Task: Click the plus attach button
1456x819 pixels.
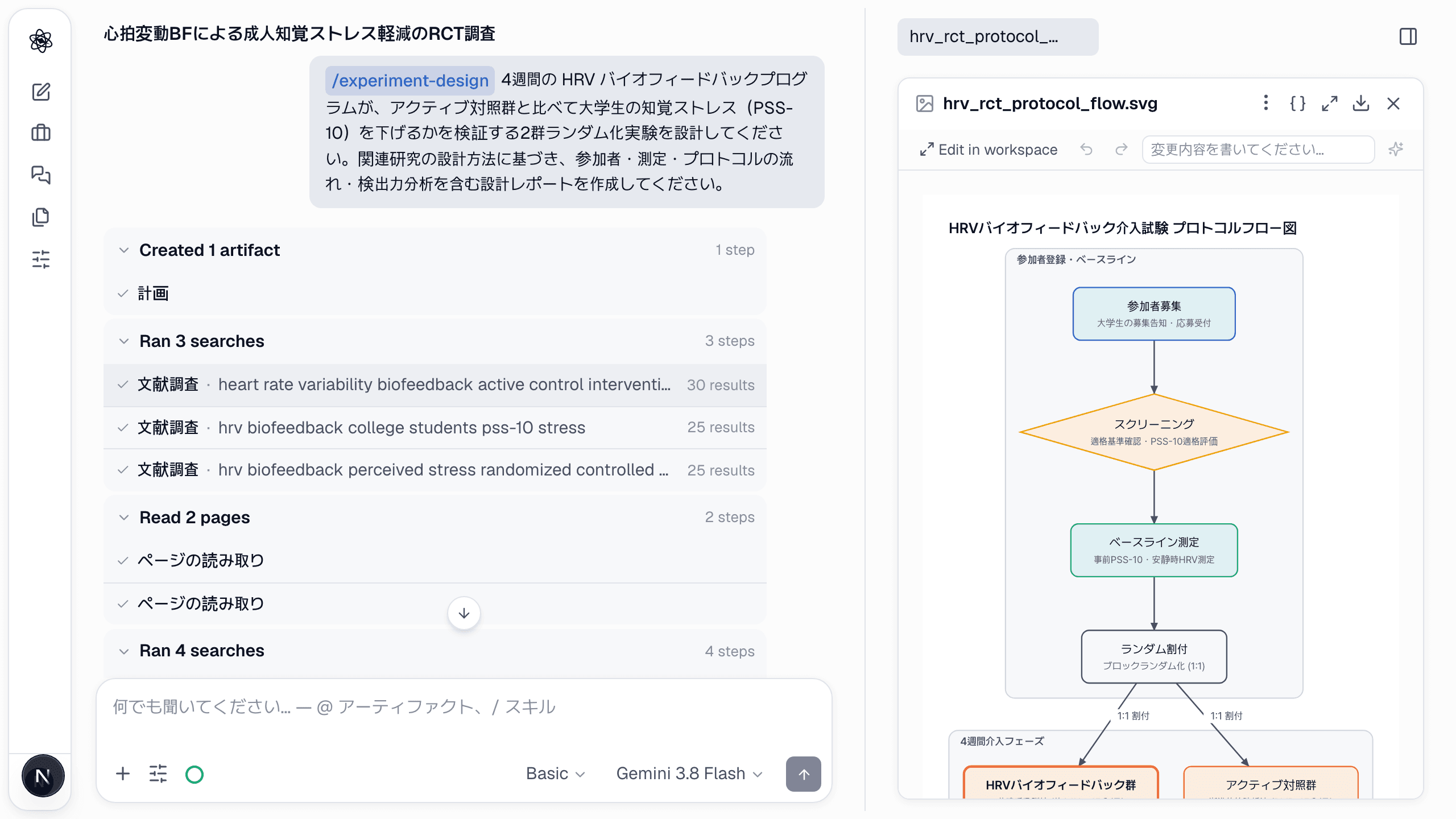Action: [123, 774]
